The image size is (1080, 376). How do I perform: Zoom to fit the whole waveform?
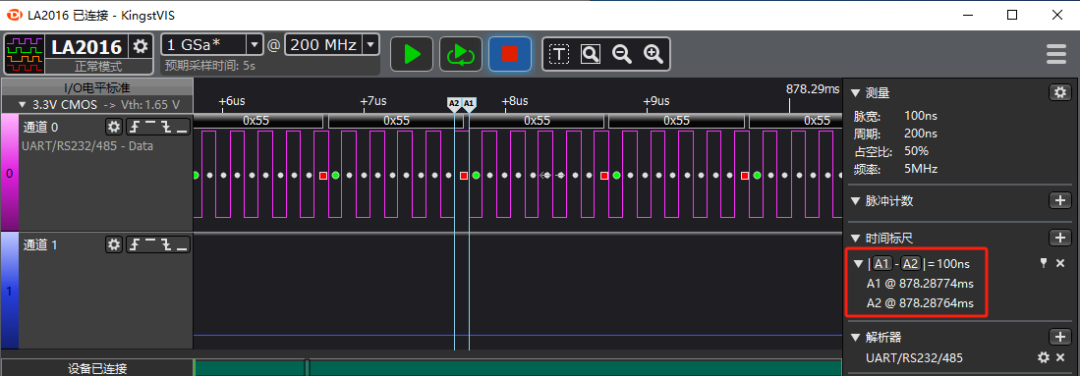click(x=590, y=54)
